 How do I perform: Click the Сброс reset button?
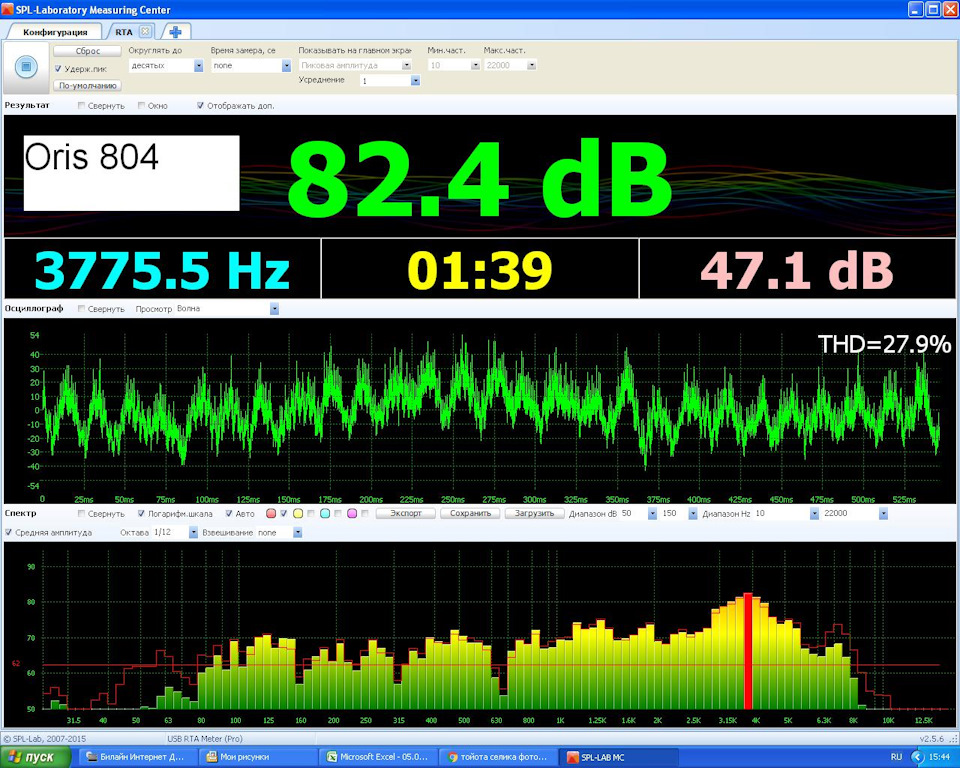[x=88, y=51]
